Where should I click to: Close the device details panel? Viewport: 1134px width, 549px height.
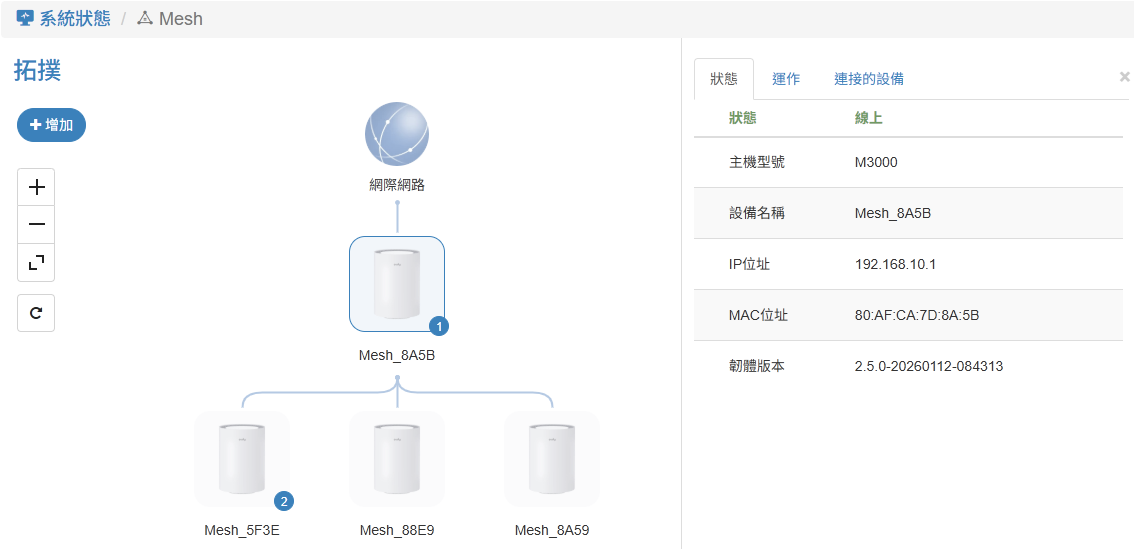point(1124,76)
